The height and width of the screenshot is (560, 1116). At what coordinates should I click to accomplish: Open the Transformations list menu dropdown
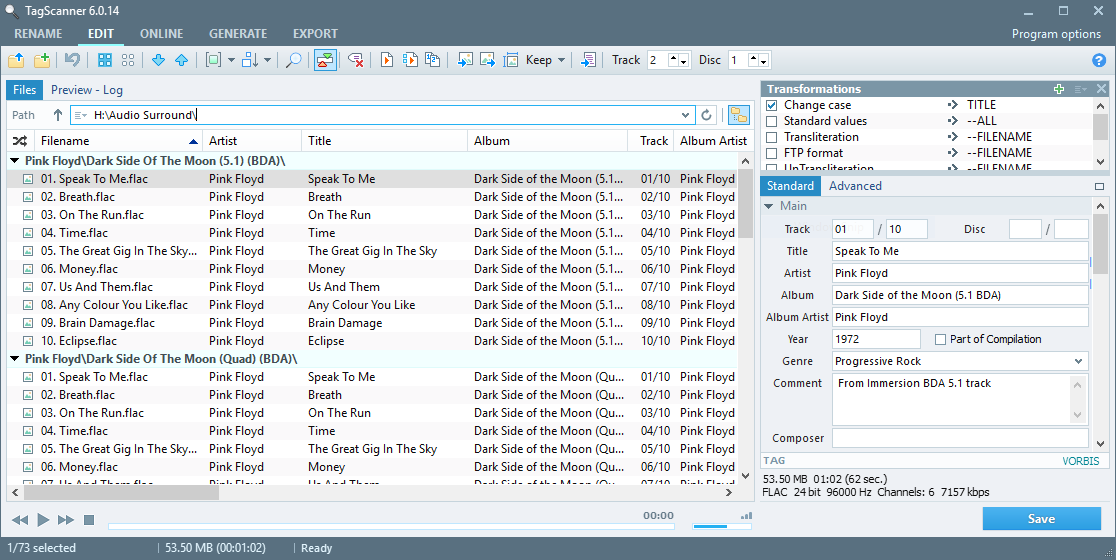click(x=1080, y=89)
